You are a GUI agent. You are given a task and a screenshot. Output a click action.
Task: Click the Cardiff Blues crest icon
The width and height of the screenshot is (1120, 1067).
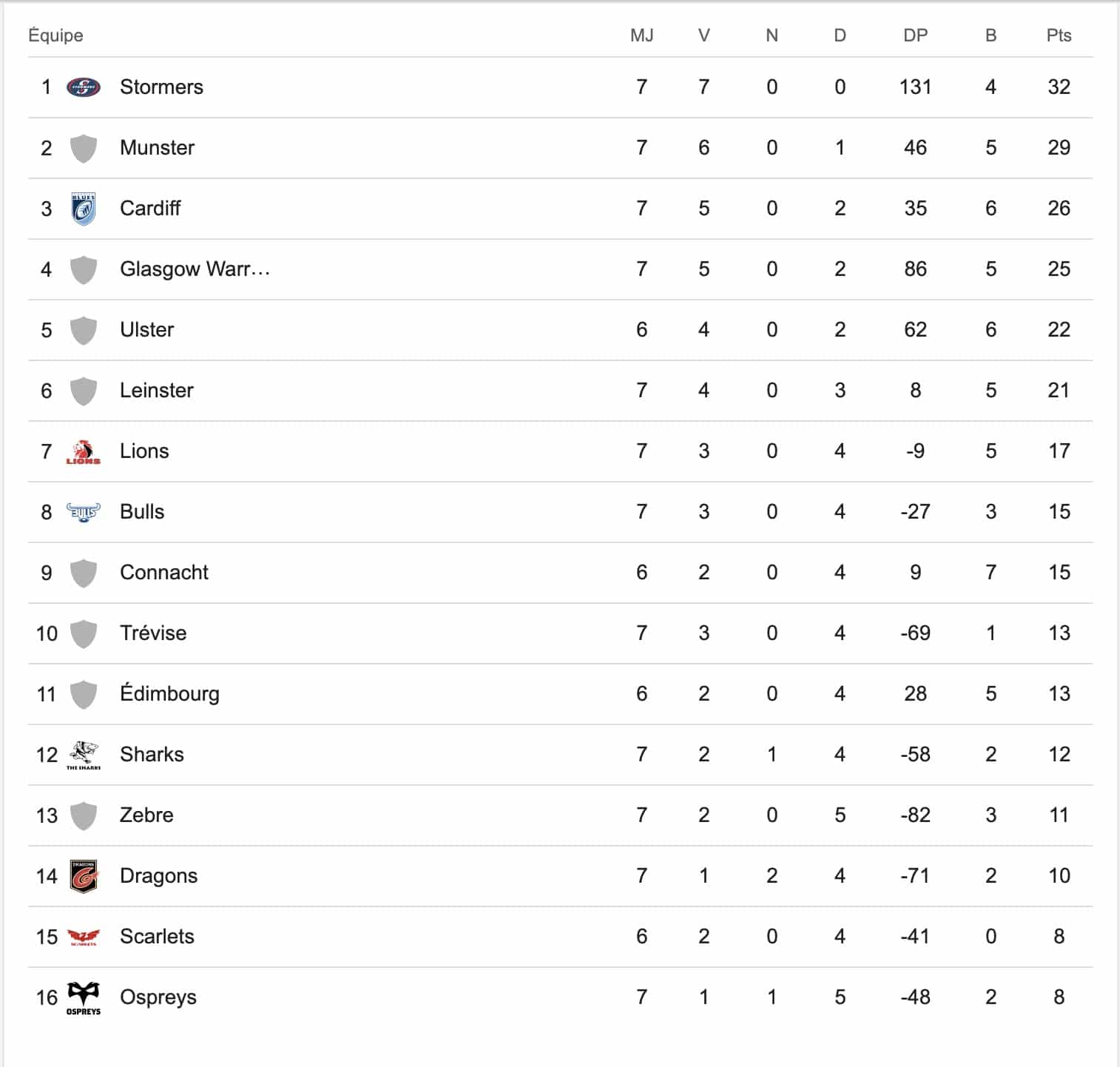[84, 209]
